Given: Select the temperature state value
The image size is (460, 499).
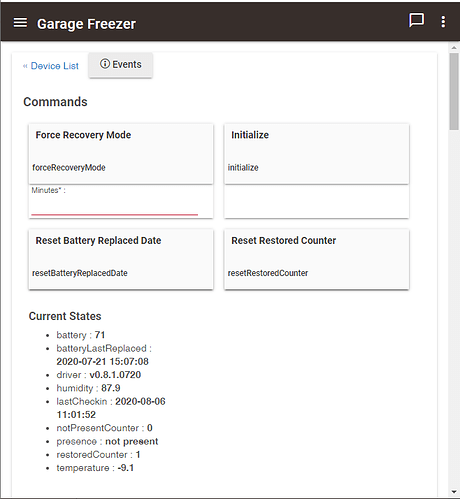Looking at the screenshot, I should click(126, 468).
